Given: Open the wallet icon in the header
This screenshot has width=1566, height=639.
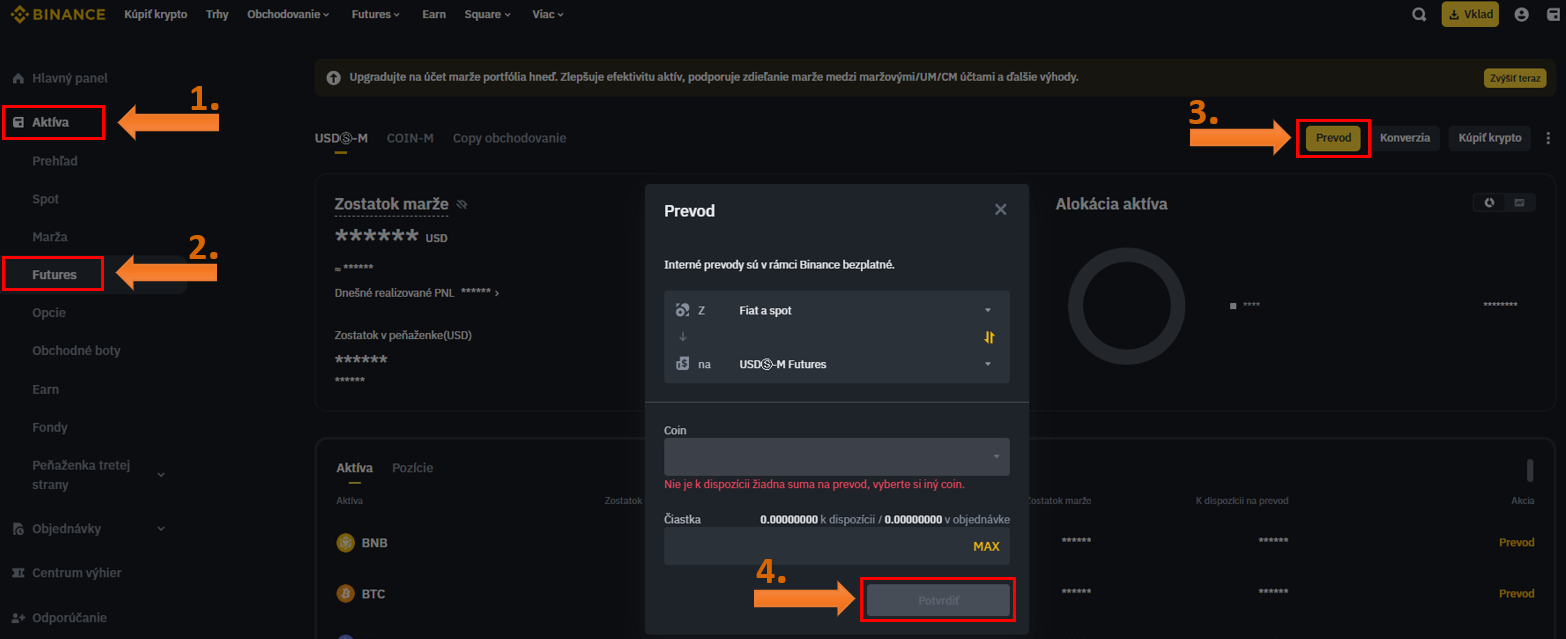Looking at the screenshot, I should (x=1553, y=15).
